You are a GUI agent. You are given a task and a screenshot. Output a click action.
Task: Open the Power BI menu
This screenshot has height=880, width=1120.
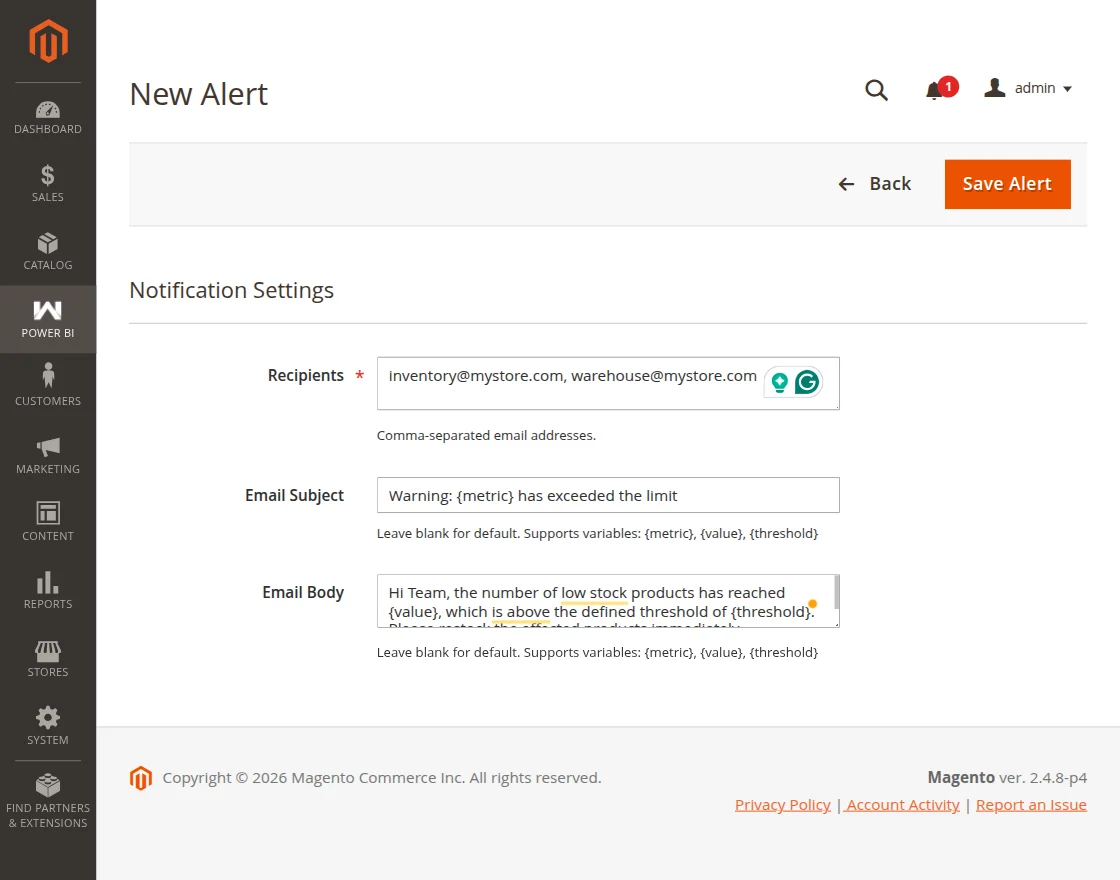[48, 319]
